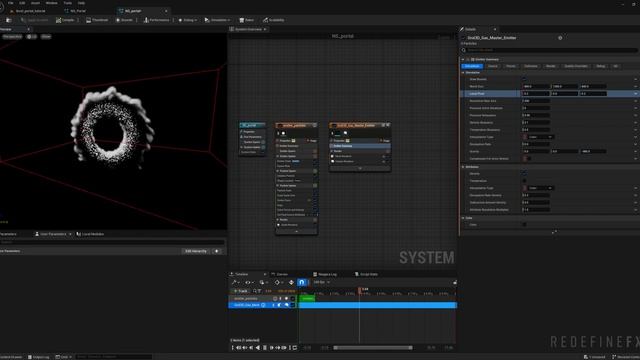Image resolution: width=640 pixels, height=360 pixels.
Task: Close the NS_portal active tab
Action: (x=166, y=11)
